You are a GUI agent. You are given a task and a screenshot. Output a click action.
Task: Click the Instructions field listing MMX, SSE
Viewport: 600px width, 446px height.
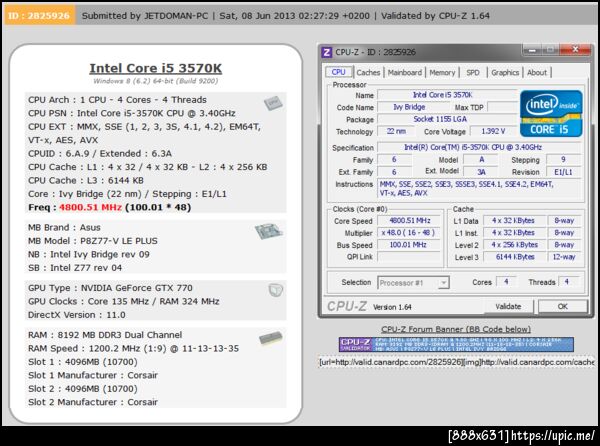[x=479, y=189]
